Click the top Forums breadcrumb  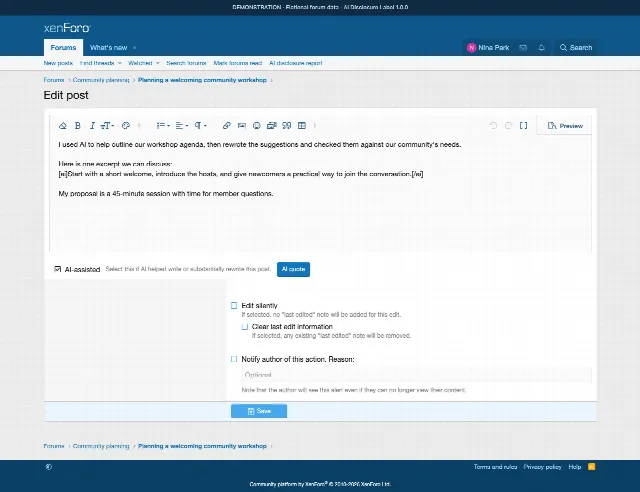tap(54, 80)
